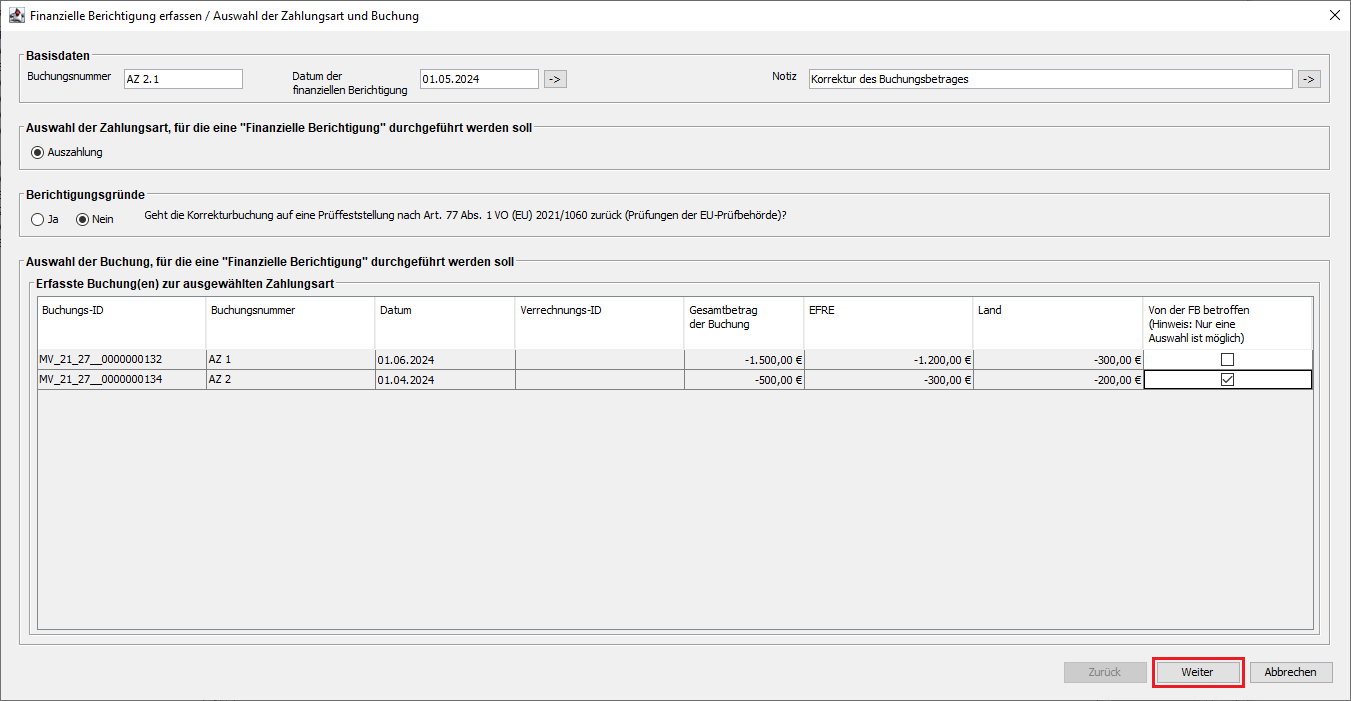The height and width of the screenshot is (701, 1351).
Task: Click the Notiz text field
Action: [1050, 79]
